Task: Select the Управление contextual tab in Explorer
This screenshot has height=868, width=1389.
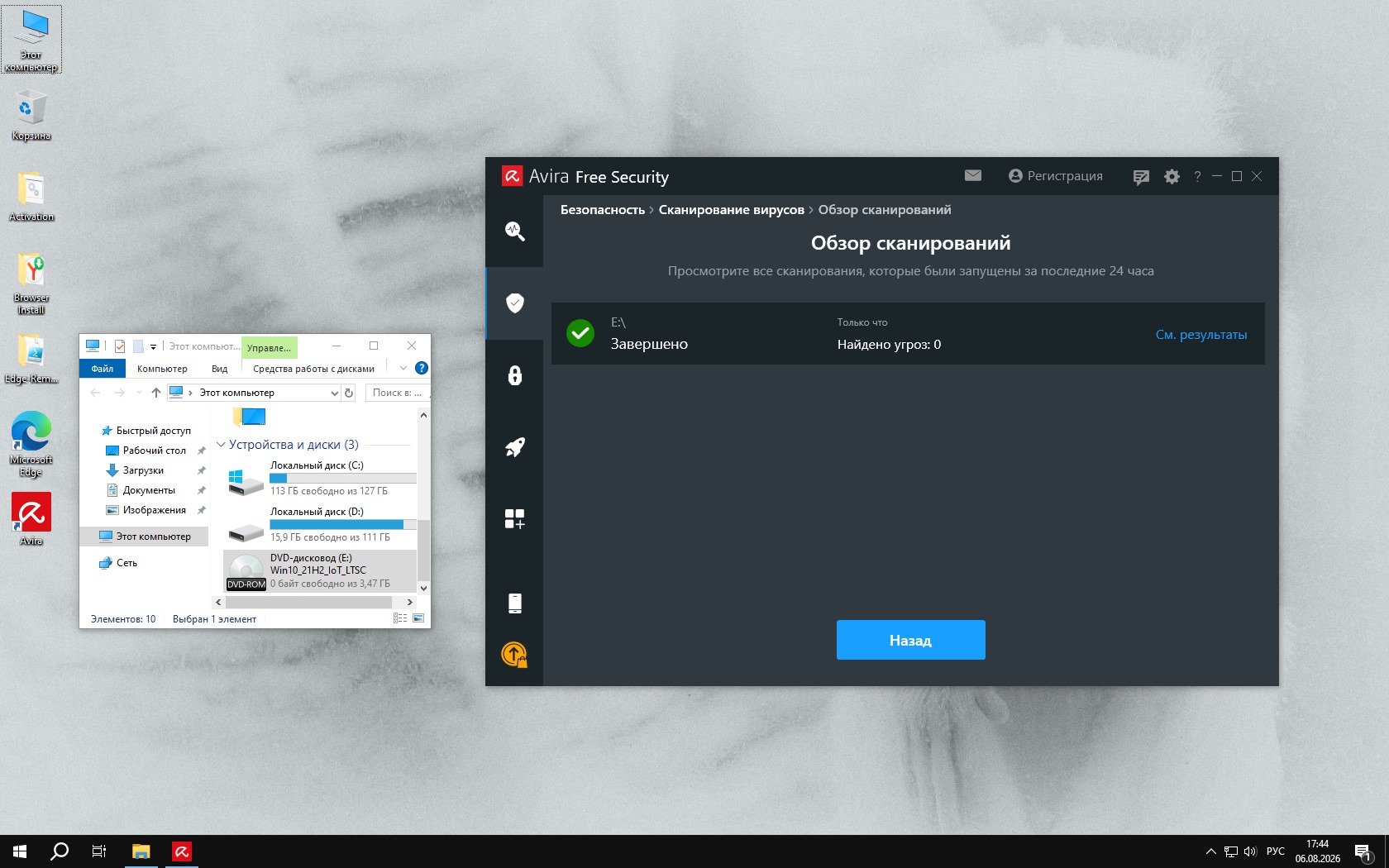Action: pyautogui.click(x=269, y=347)
